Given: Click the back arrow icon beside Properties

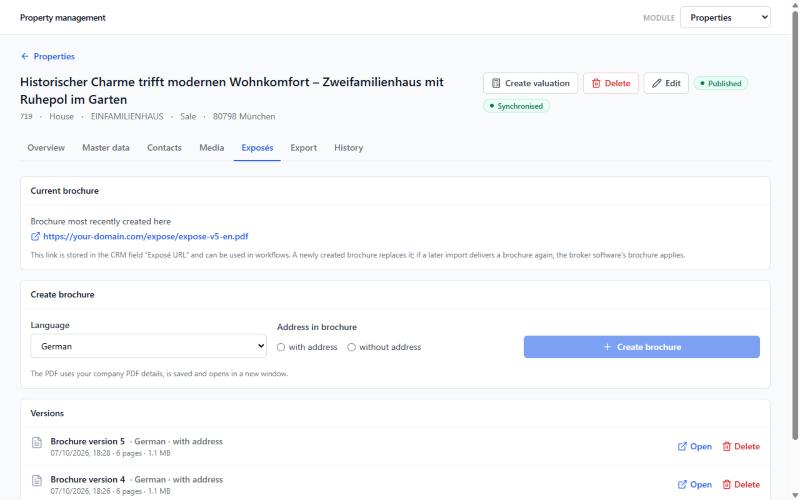Looking at the screenshot, I should tap(24, 56).
